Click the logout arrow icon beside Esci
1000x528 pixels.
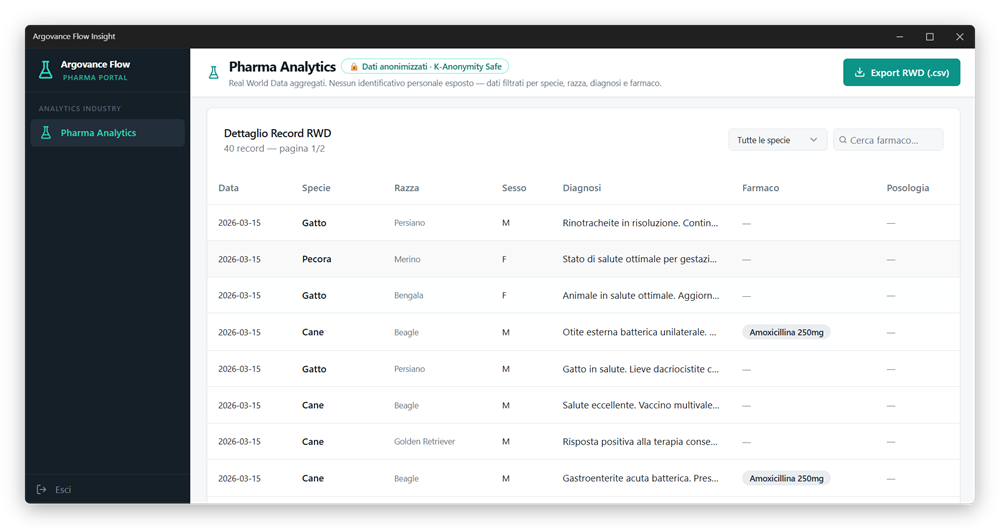(x=41, y=490)
